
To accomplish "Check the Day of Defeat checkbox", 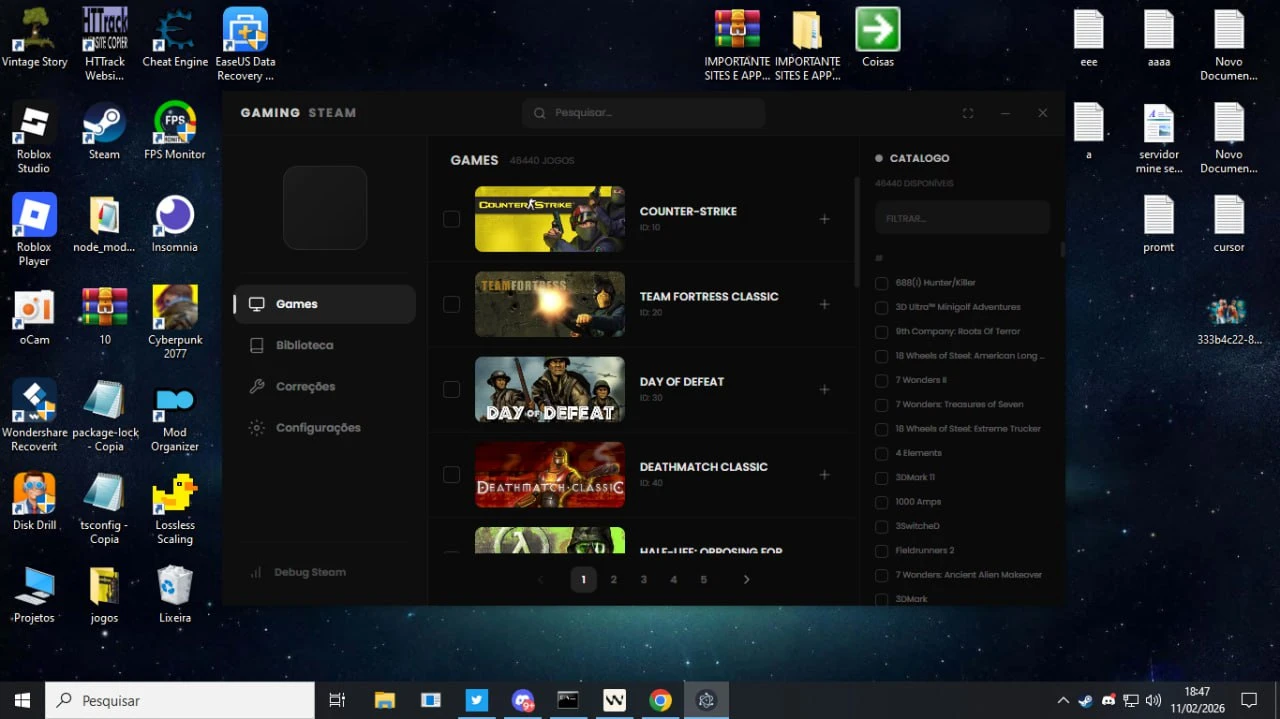I will [452, 389].
